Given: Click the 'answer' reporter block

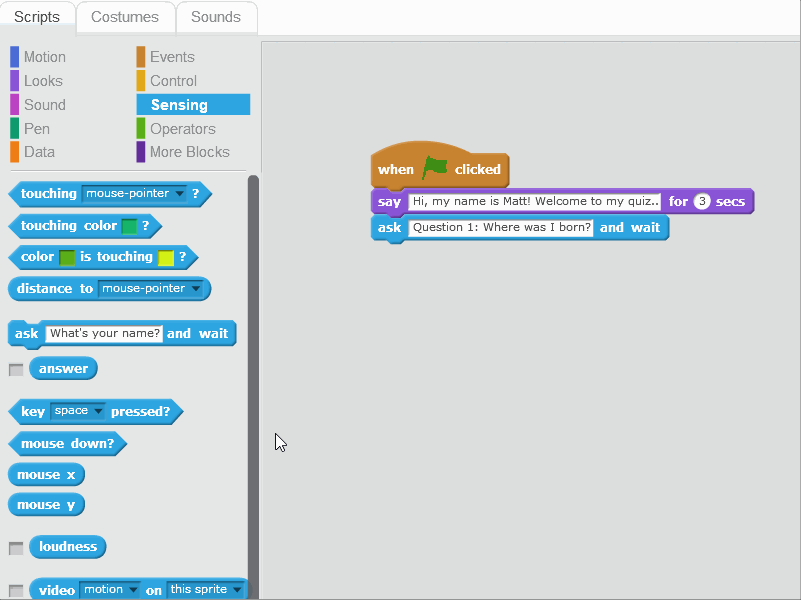Looking at the screenshot, I should click(x=63, y=369).
